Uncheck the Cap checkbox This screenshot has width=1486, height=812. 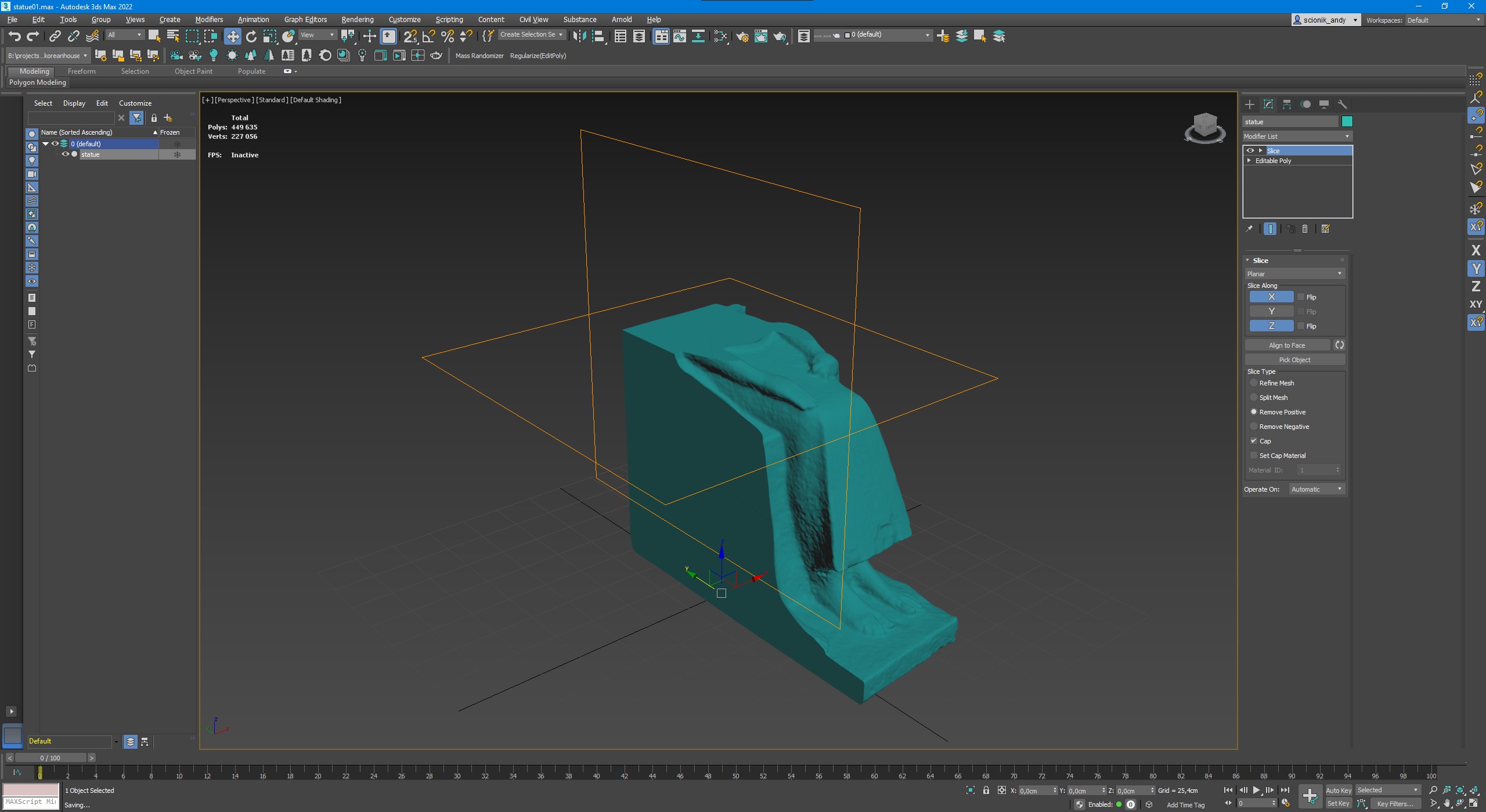tap(1254, 441)
